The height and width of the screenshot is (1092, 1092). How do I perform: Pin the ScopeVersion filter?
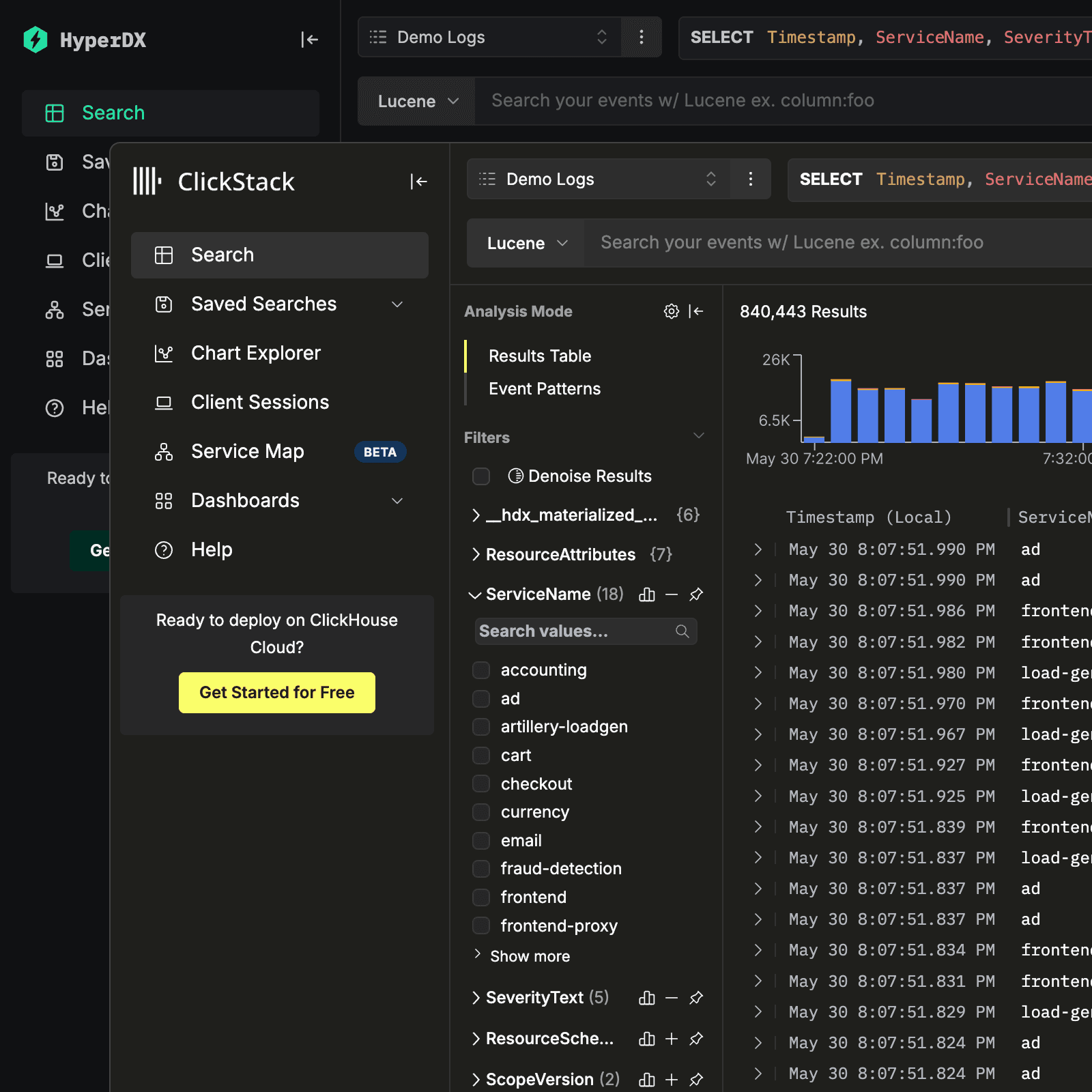pyautogui.click(x=696, y=1080)
